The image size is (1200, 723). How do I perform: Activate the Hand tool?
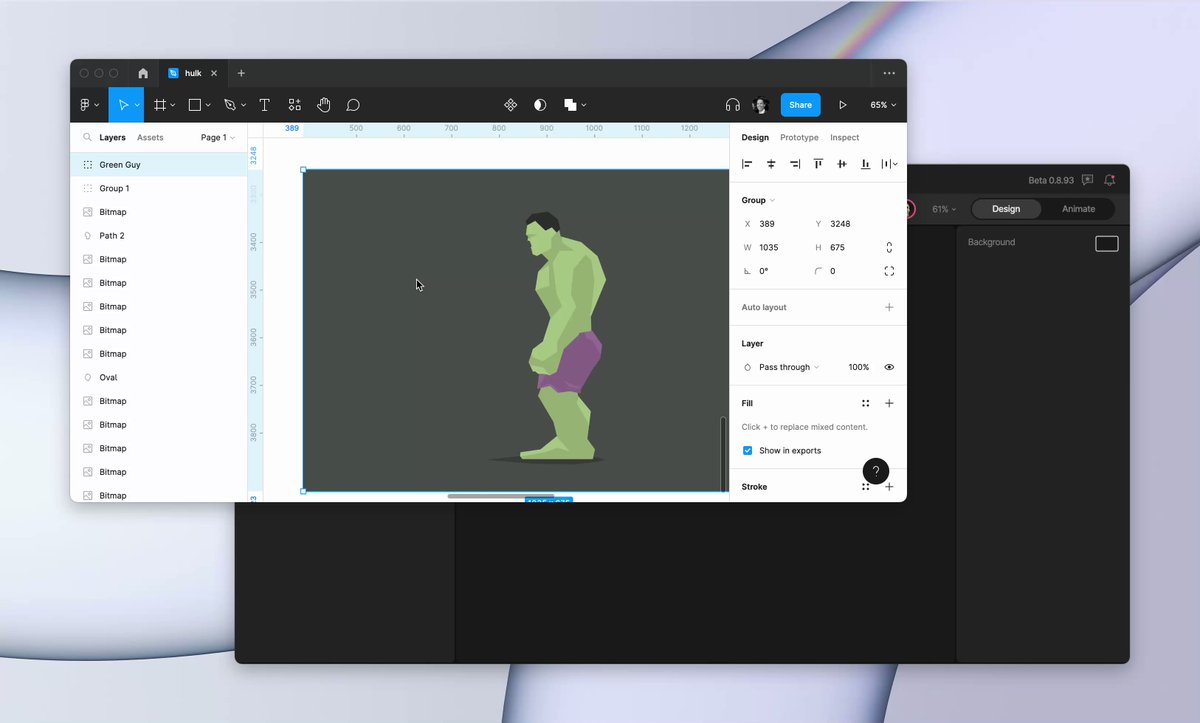click(x=323, y=104)
